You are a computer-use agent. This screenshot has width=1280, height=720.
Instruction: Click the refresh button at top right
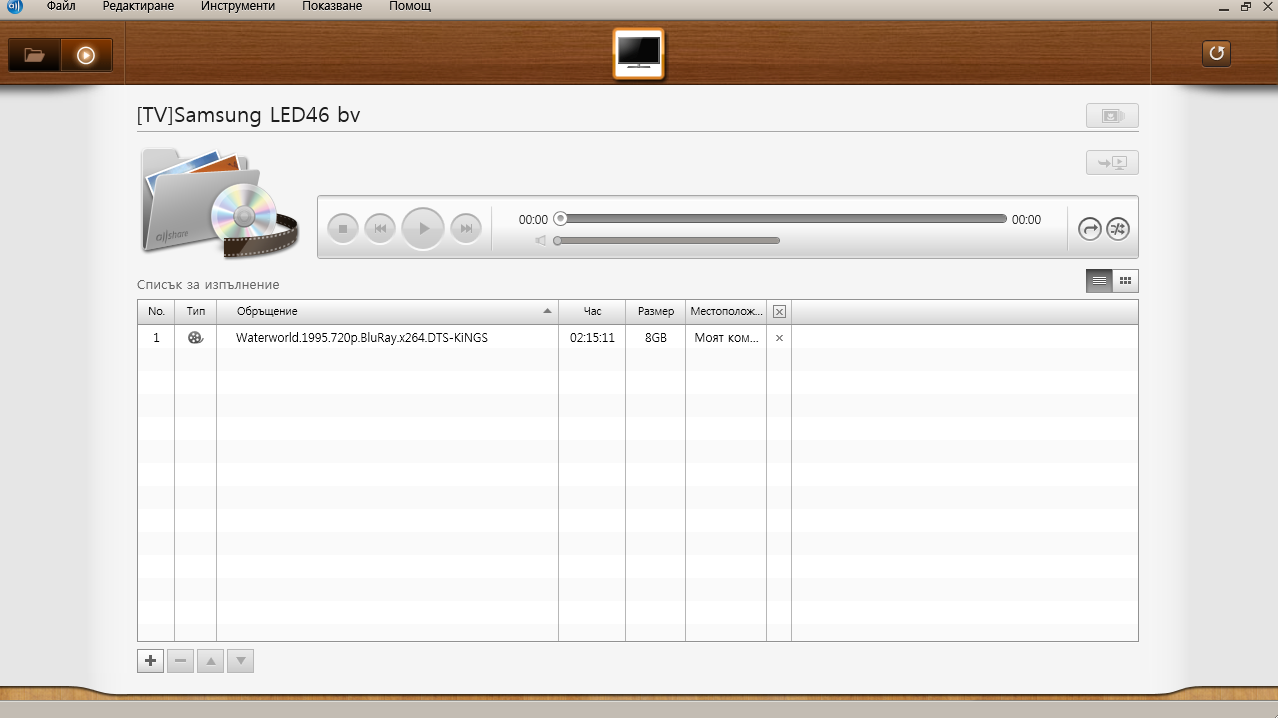coord(1216,53)
